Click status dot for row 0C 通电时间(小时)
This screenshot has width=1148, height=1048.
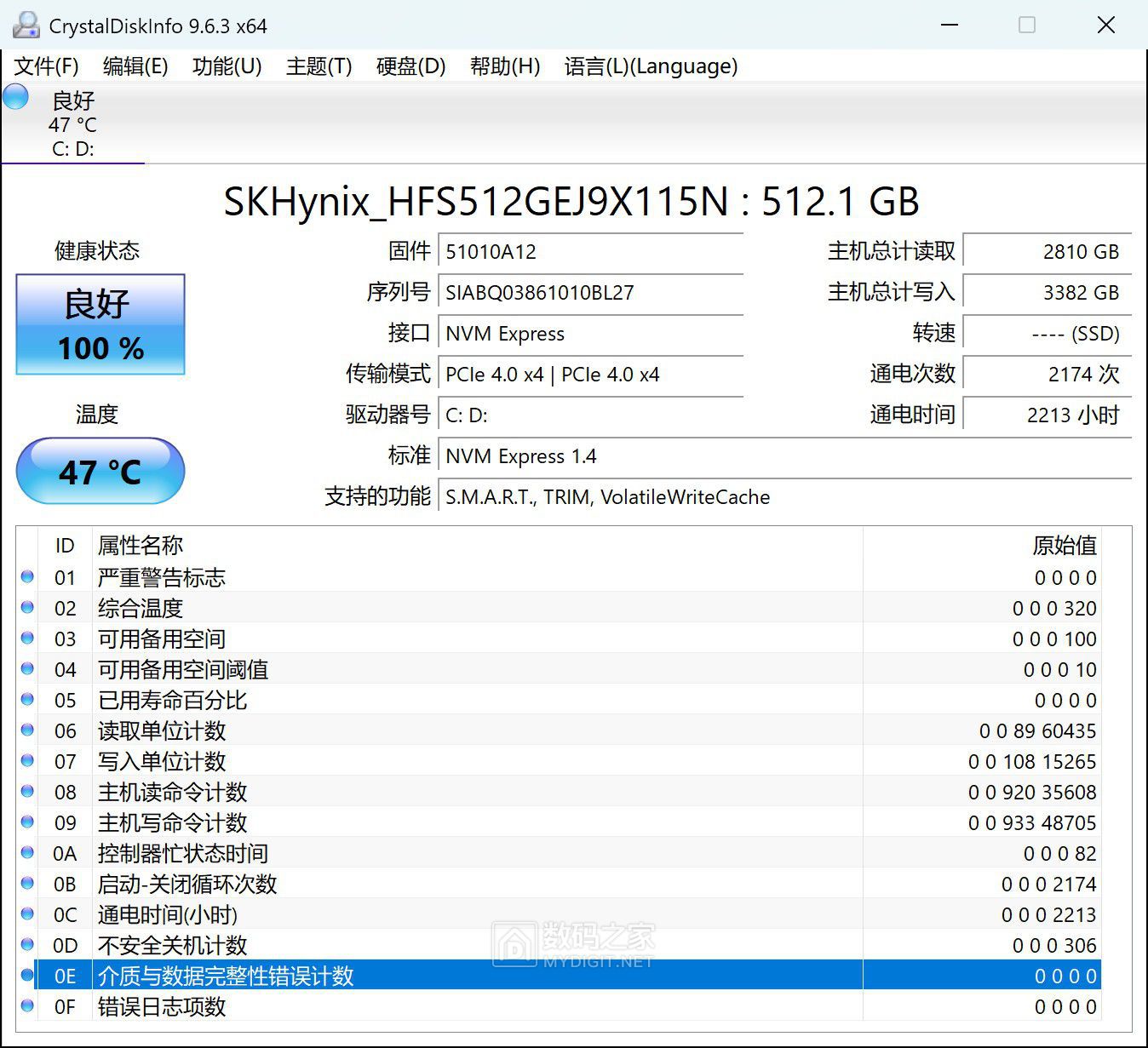(x=27, y=913)
